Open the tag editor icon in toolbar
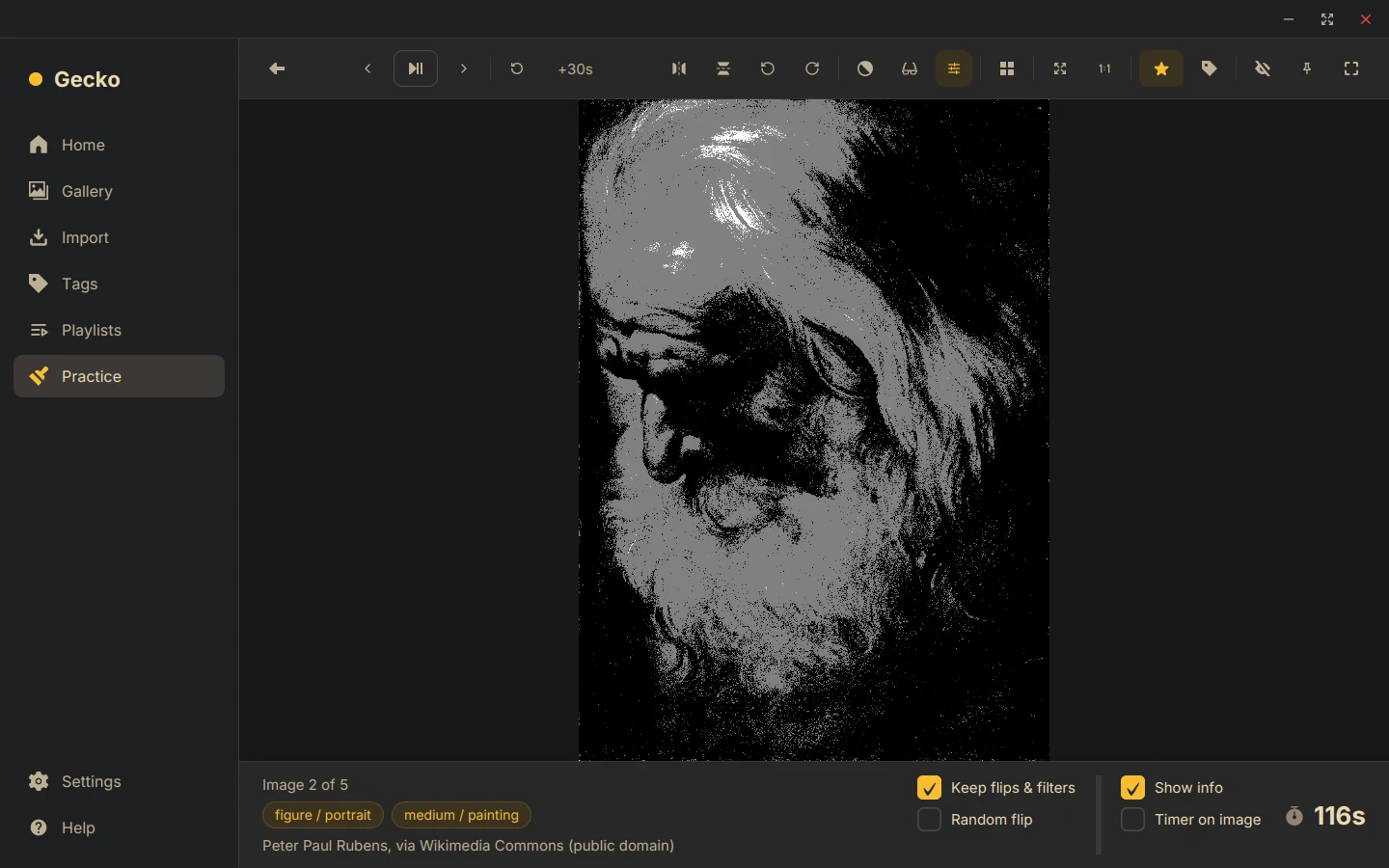Image resolution: width=1389 pixels, height=868 pixels. 1210,68
